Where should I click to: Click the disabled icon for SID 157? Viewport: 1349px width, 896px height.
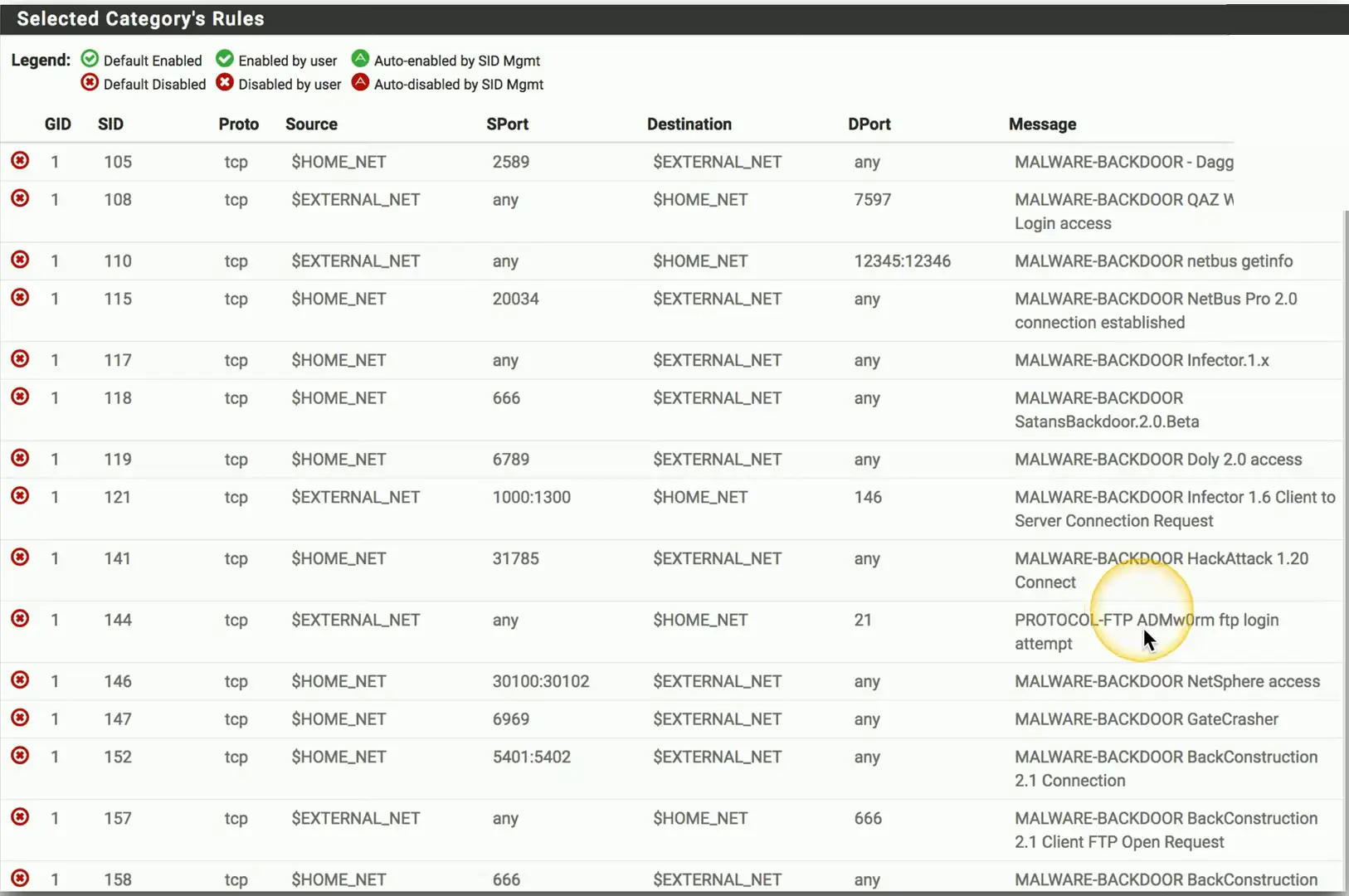click(x=20, y=816)
